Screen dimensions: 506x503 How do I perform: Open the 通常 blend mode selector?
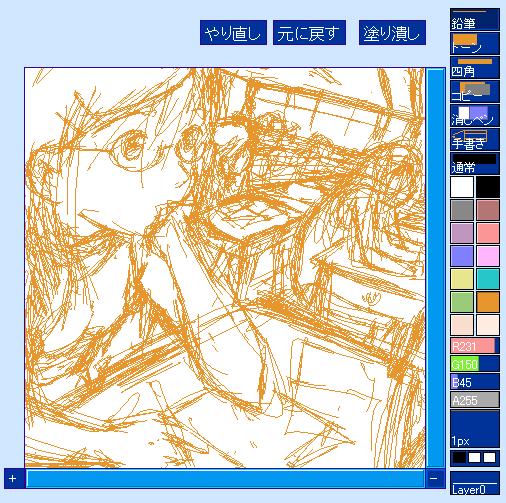[x=475, y=164]
